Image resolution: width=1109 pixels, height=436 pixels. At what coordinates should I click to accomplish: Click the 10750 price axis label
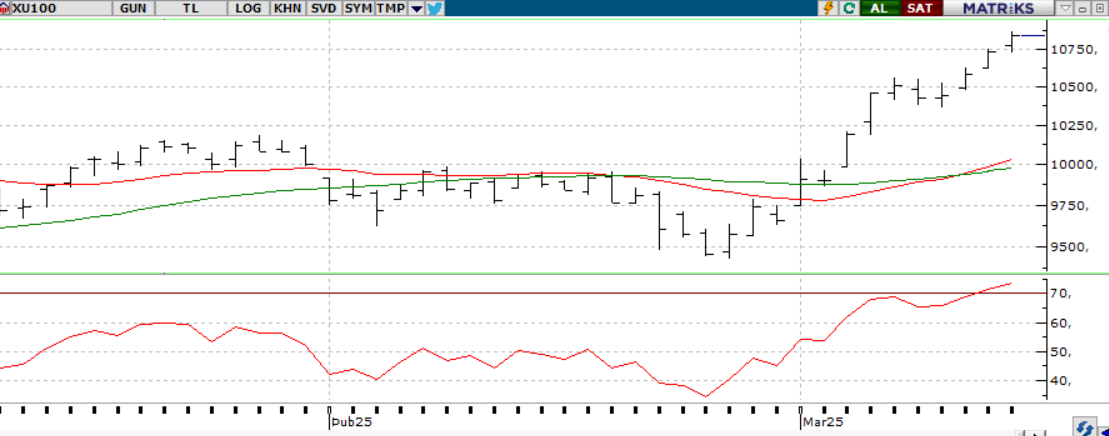[1074, 49]
